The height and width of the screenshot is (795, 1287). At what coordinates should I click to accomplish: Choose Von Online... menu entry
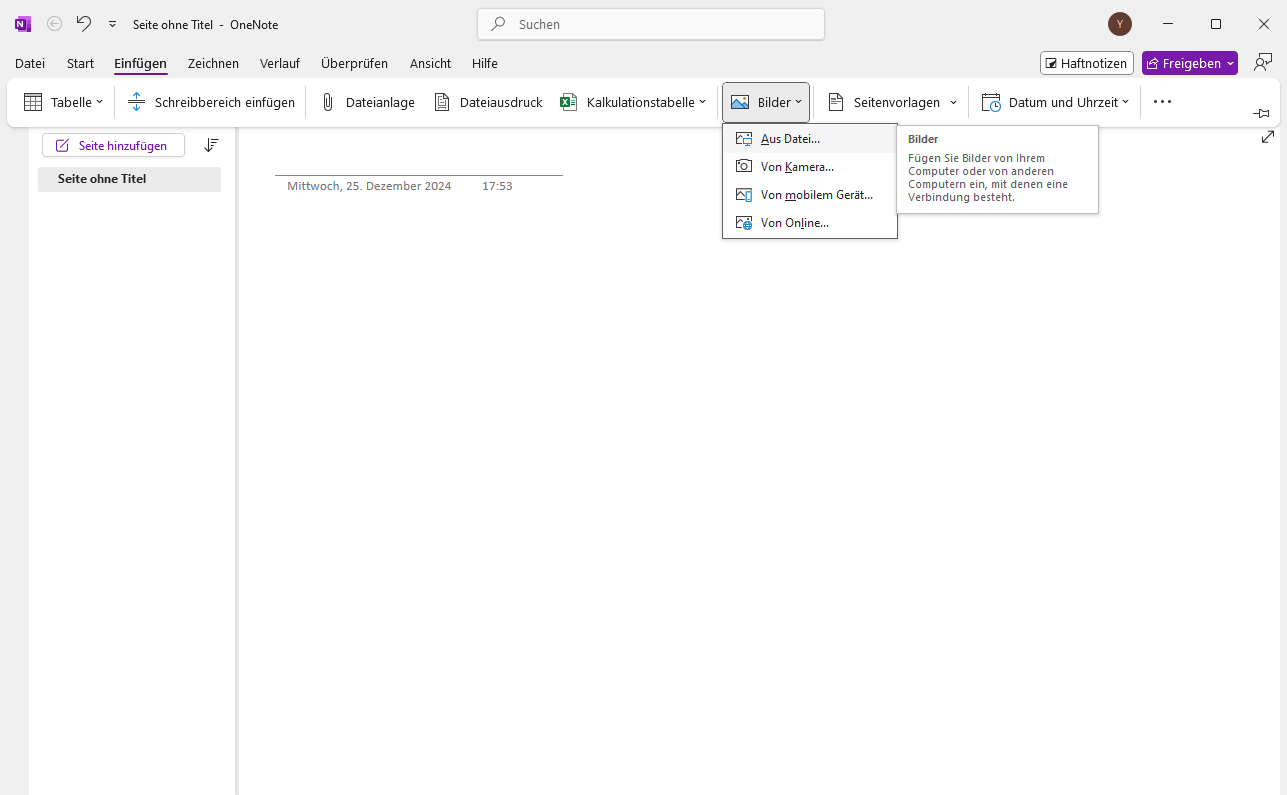[x=810, y=223]
